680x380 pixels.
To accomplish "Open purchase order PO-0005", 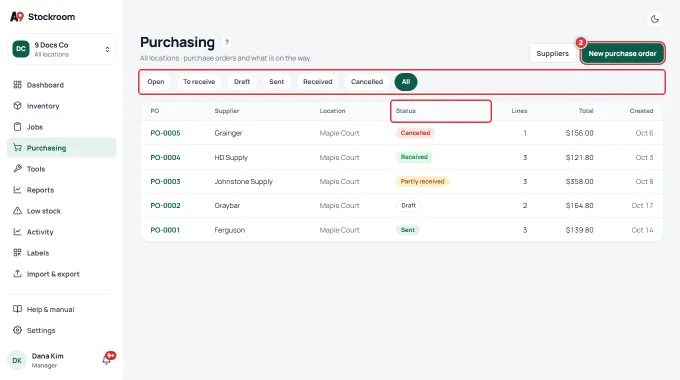I will tap(165, 133).
